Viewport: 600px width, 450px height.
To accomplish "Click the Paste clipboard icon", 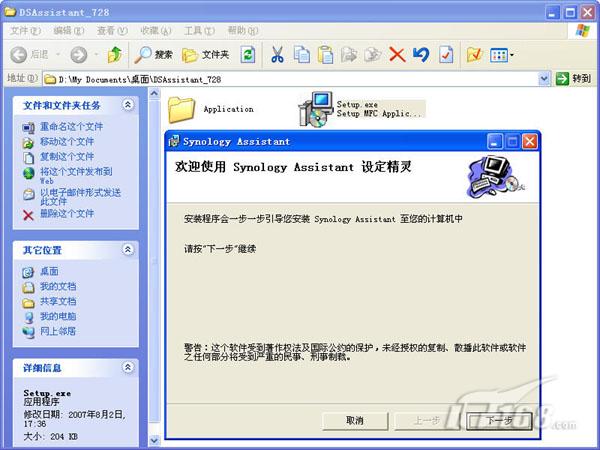I will click(x=326, y=55).
